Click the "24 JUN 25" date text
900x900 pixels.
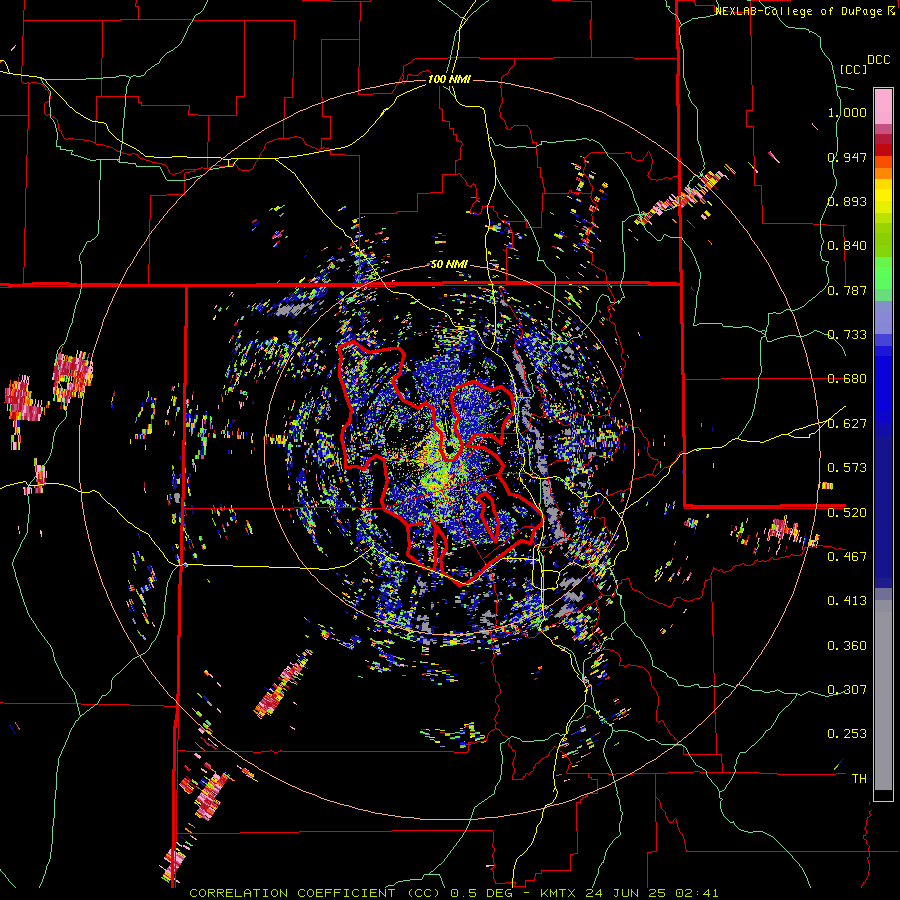[x=628, y=893]
